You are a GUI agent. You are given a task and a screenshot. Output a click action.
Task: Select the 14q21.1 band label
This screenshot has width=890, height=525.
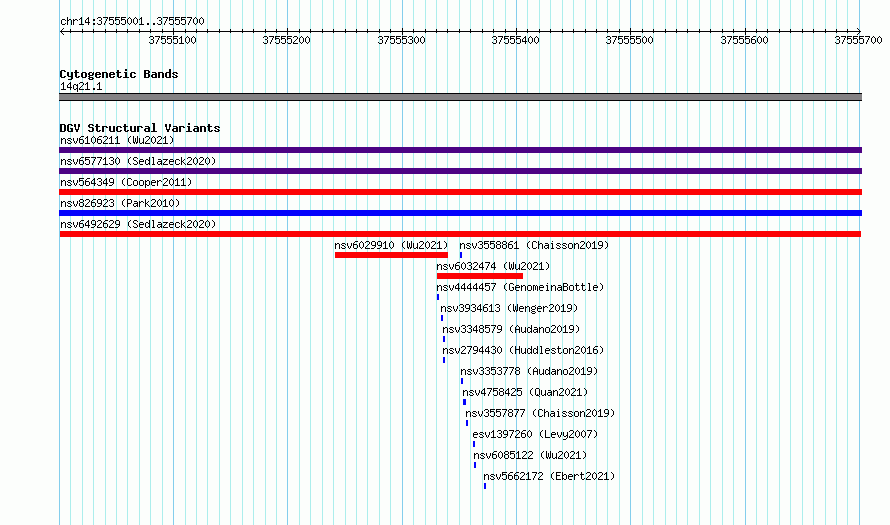[81, 86]
